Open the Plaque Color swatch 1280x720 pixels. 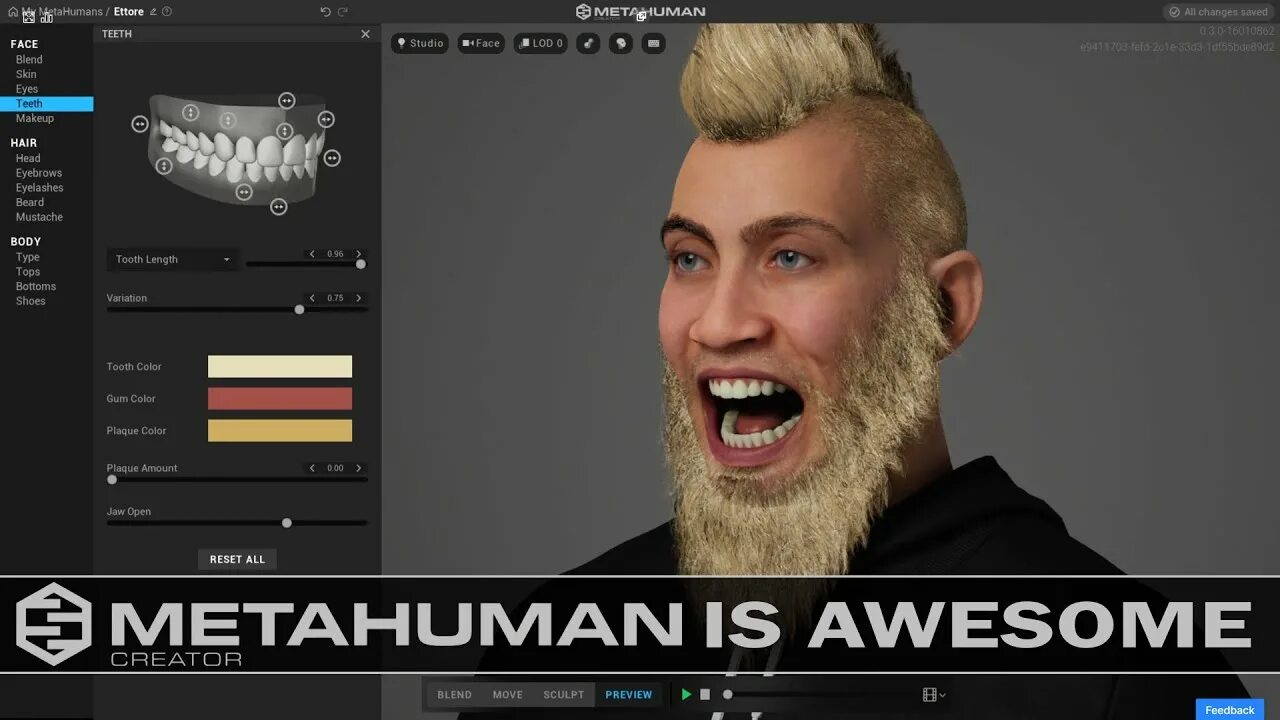(x=280, y=431)
